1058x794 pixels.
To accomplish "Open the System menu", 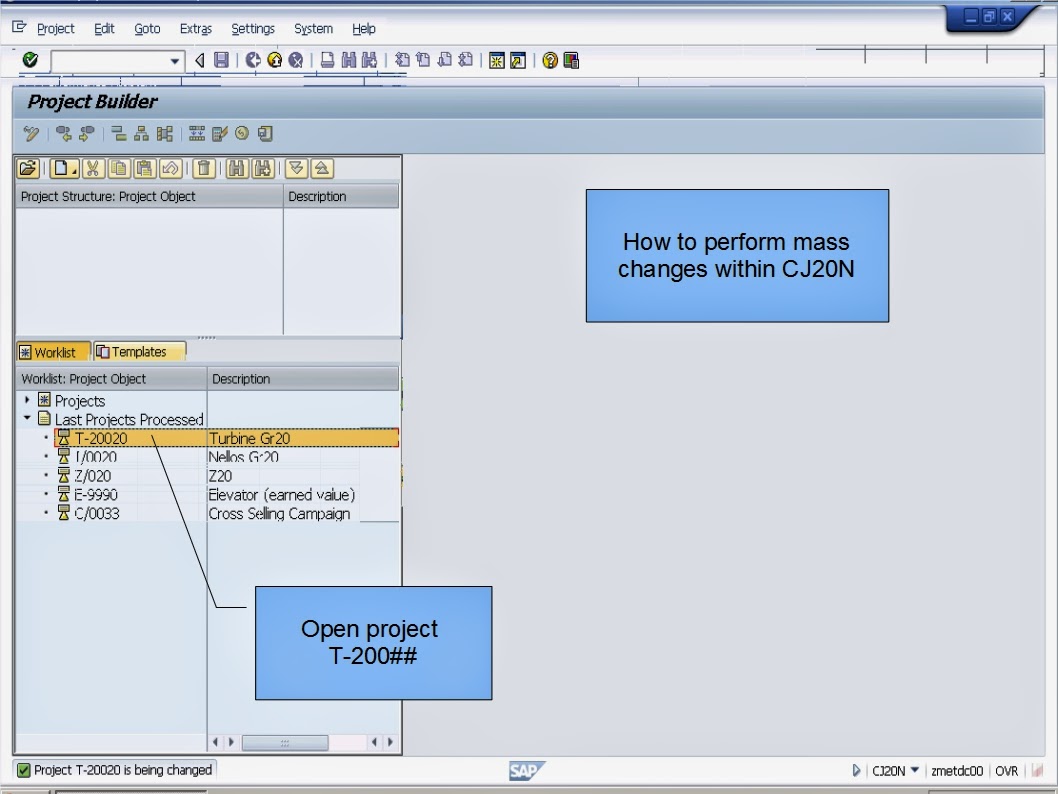I will click(x=312, y=28).
